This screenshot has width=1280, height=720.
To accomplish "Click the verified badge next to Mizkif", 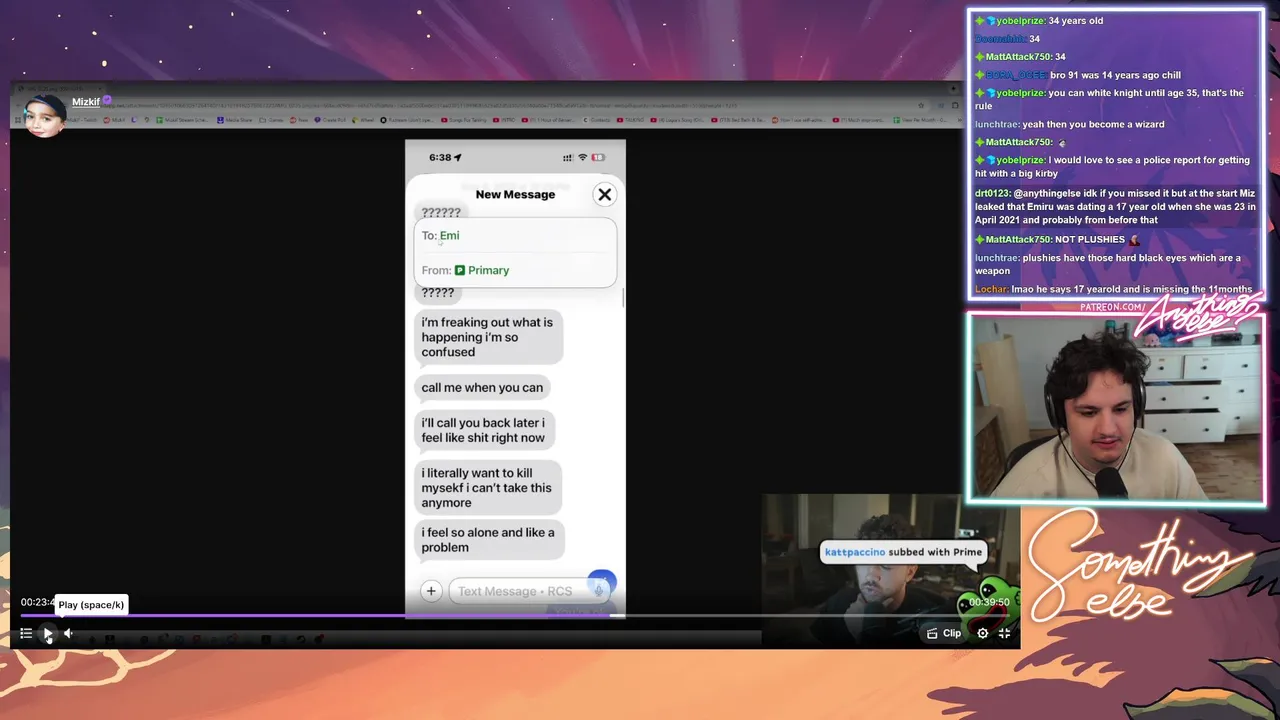I will click(107, 101).
